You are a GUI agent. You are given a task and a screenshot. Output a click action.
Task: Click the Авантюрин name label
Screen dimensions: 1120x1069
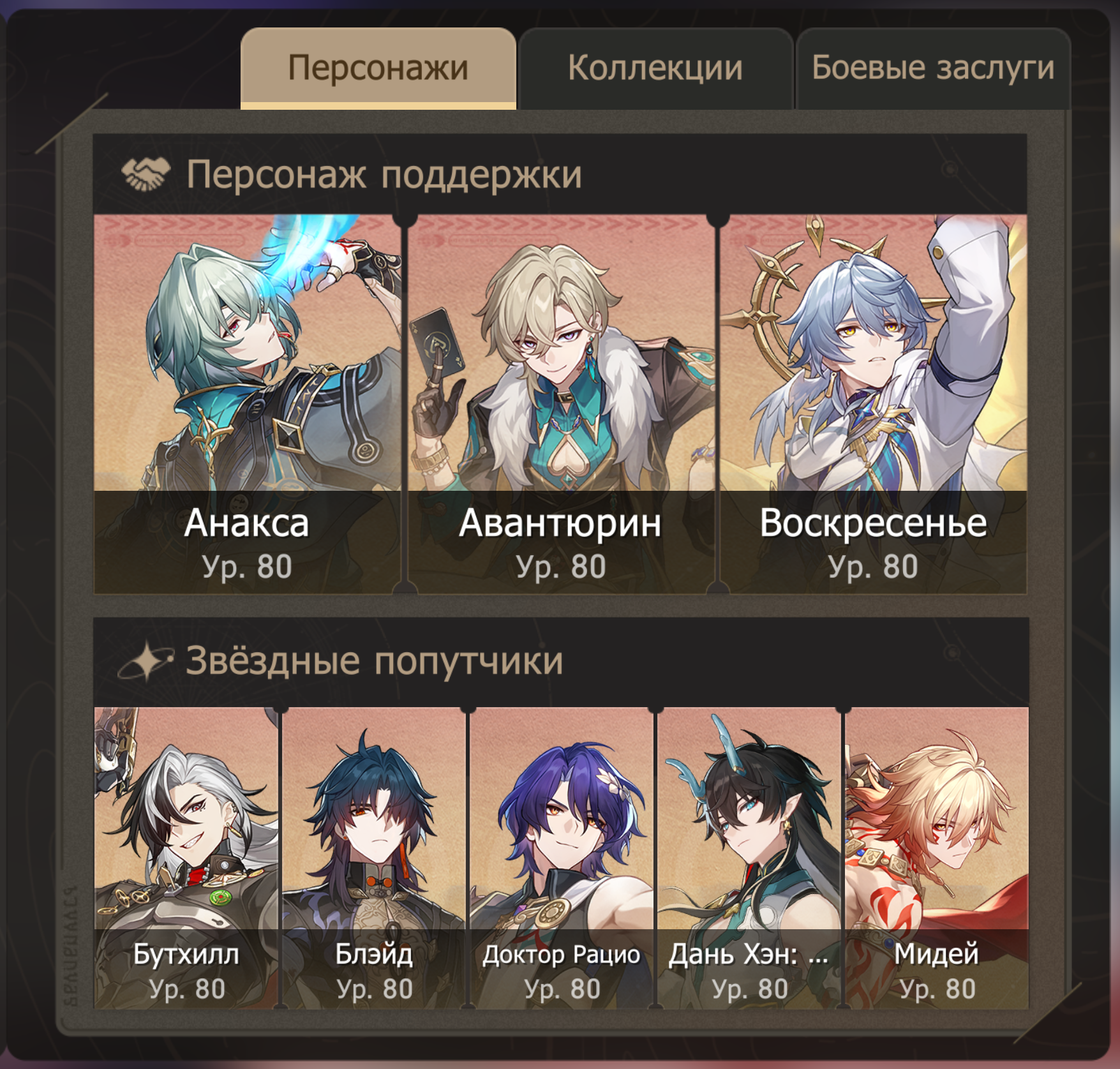[x=560, y=523]
